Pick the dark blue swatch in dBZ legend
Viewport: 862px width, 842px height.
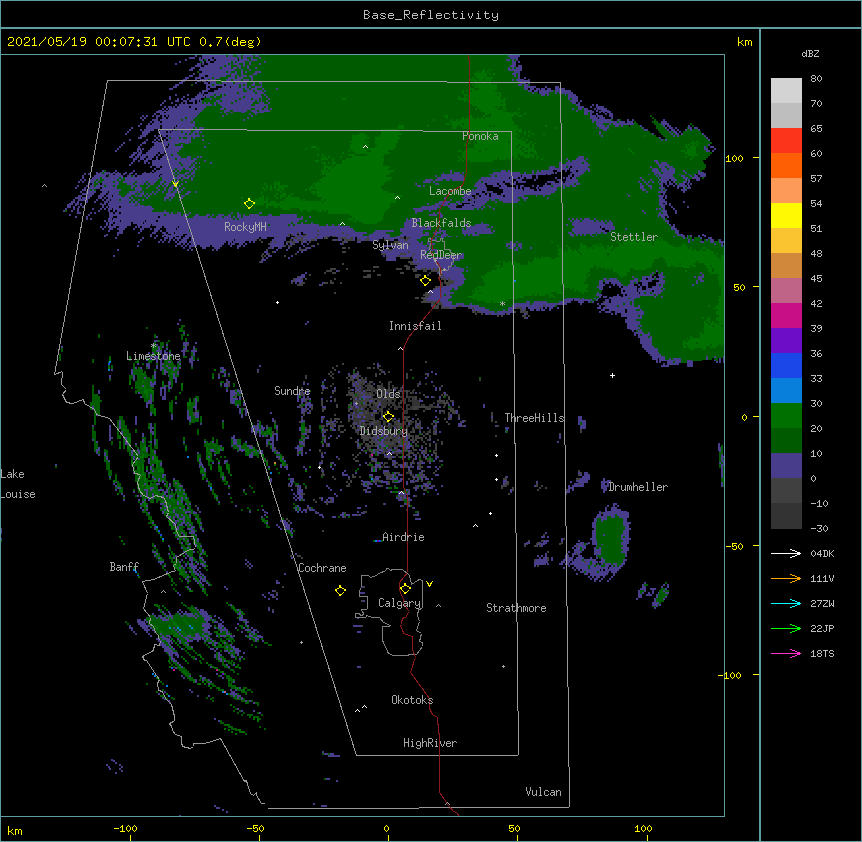tap(786, 365)
